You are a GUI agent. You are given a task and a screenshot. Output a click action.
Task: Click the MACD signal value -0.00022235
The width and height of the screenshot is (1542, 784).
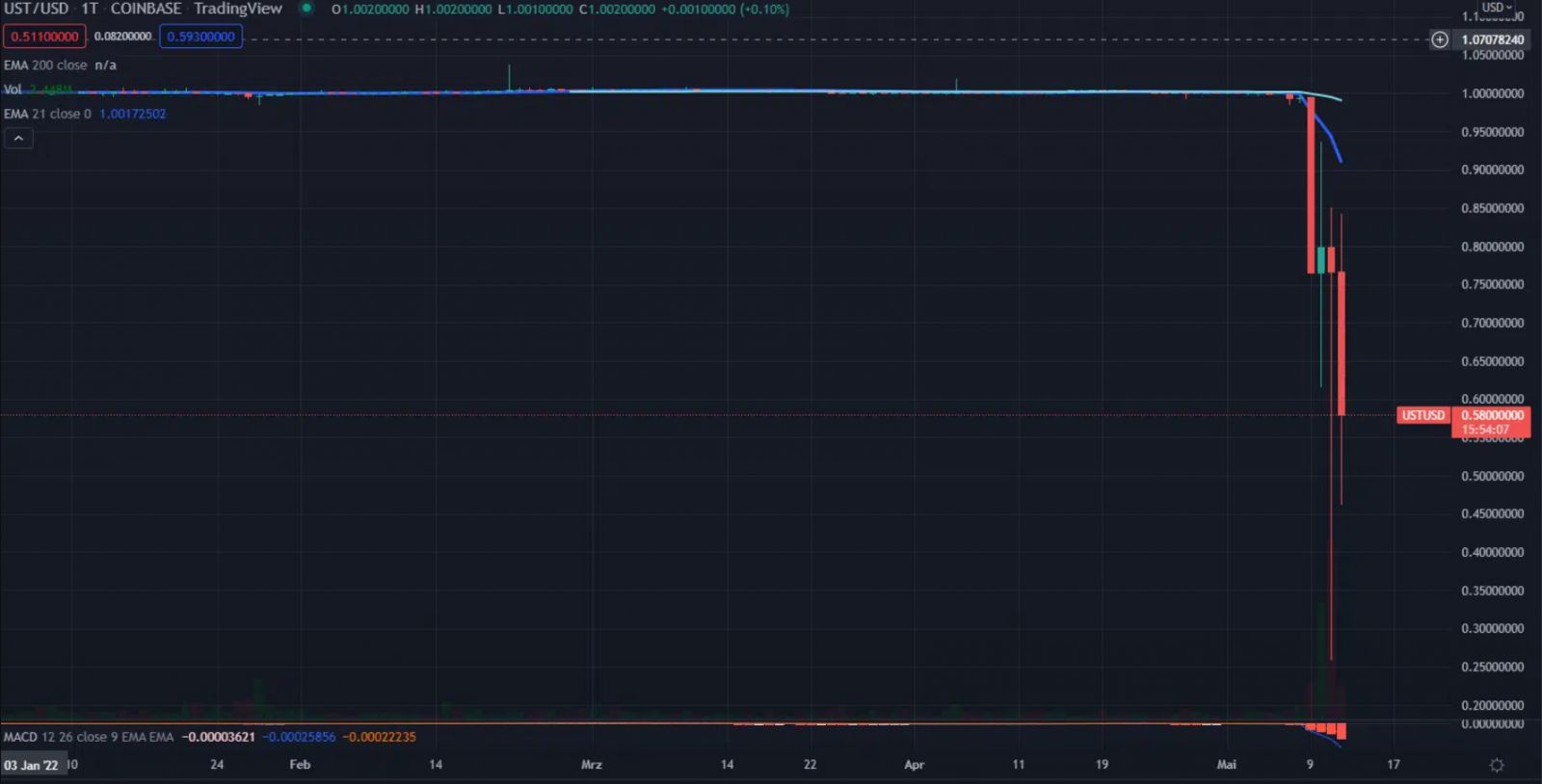click(380, 737)
